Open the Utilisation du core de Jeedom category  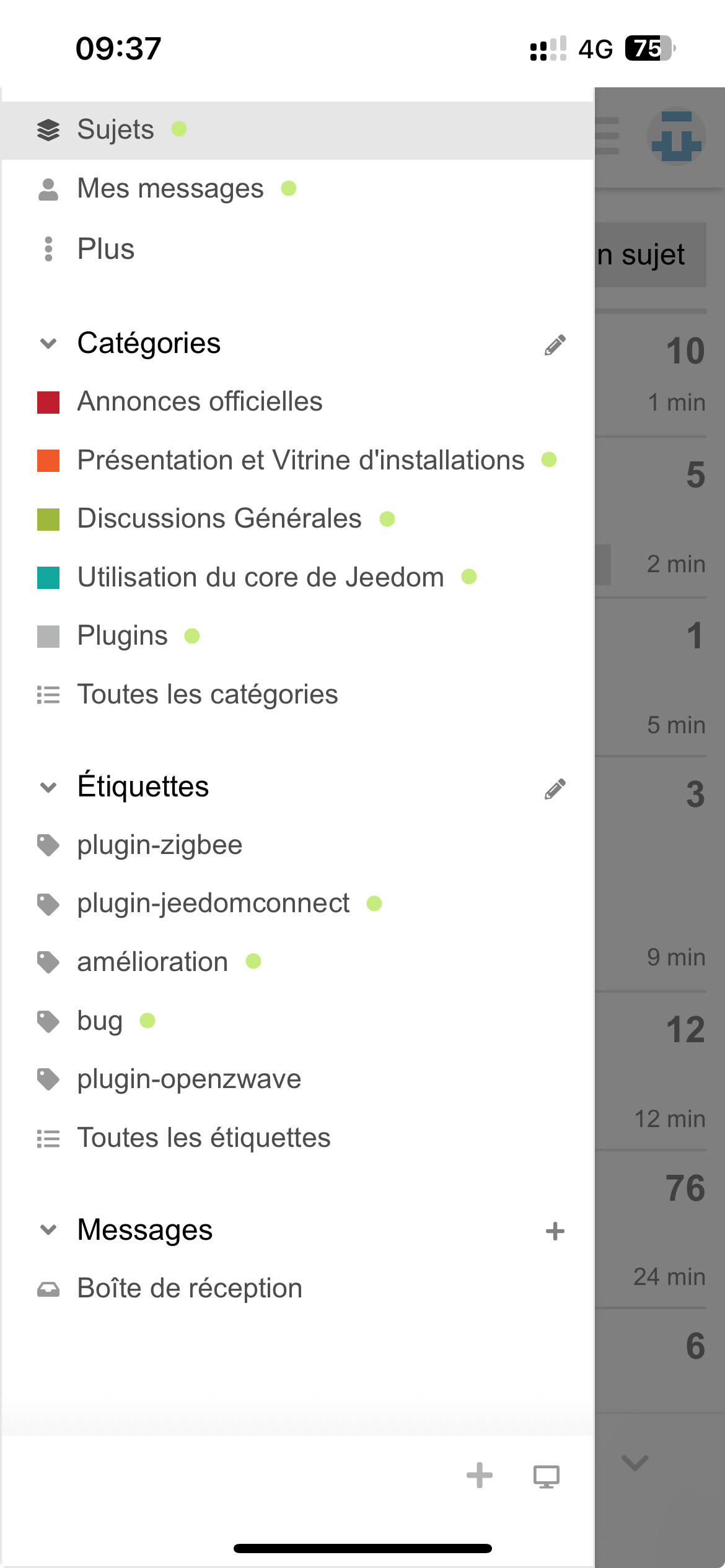(x=260, y=578)
